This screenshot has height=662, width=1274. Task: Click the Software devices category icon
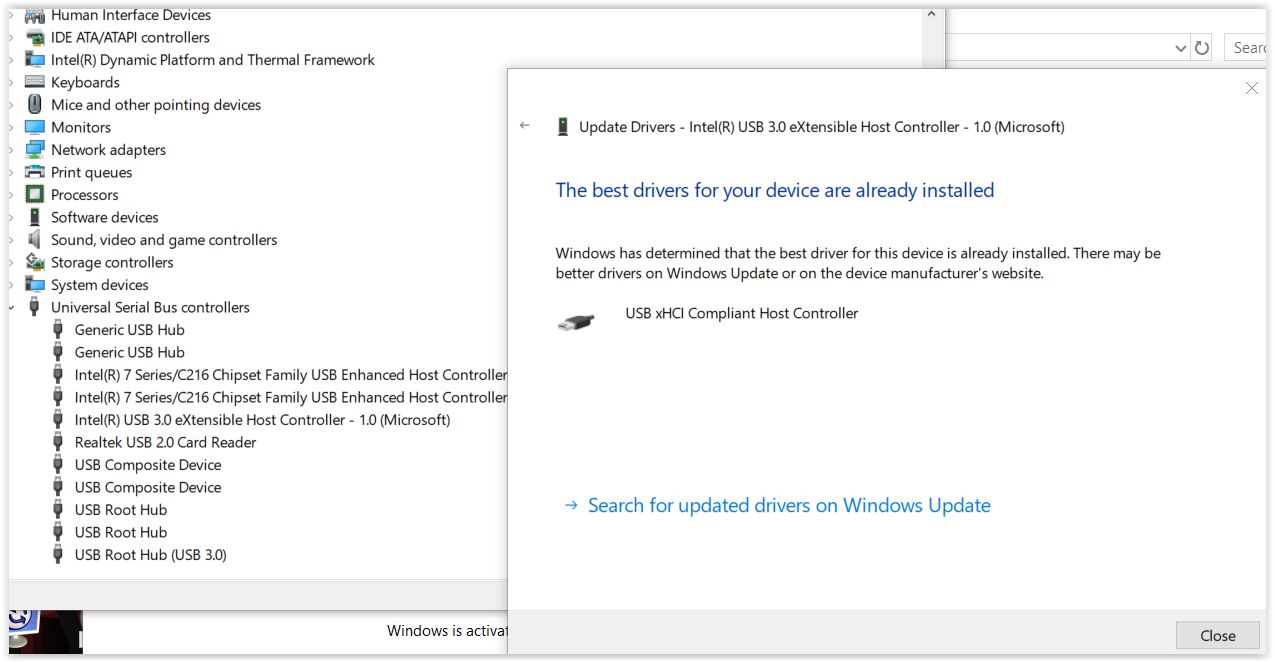(x=35, y=217)
